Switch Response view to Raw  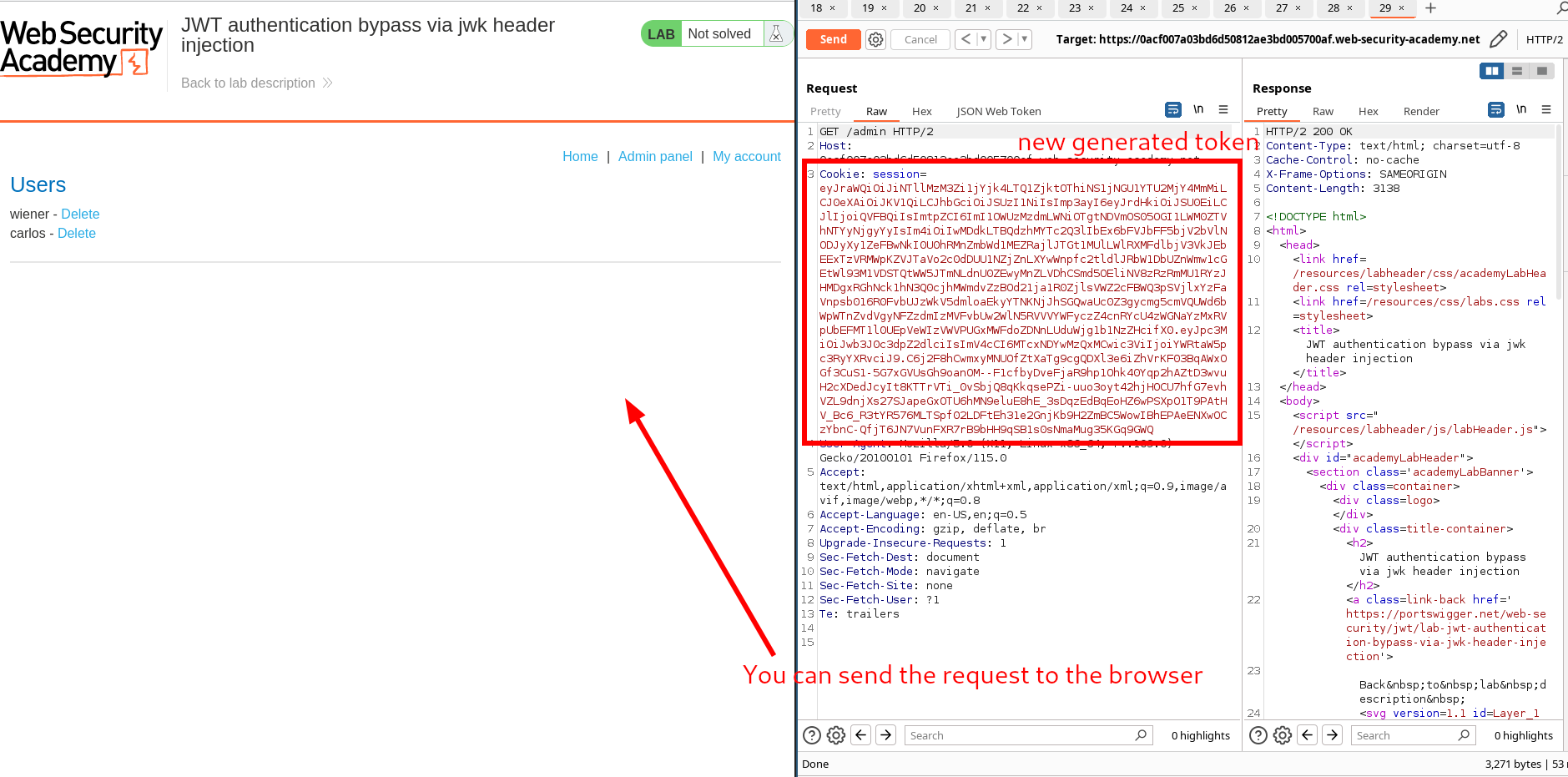pos(1323,111)
